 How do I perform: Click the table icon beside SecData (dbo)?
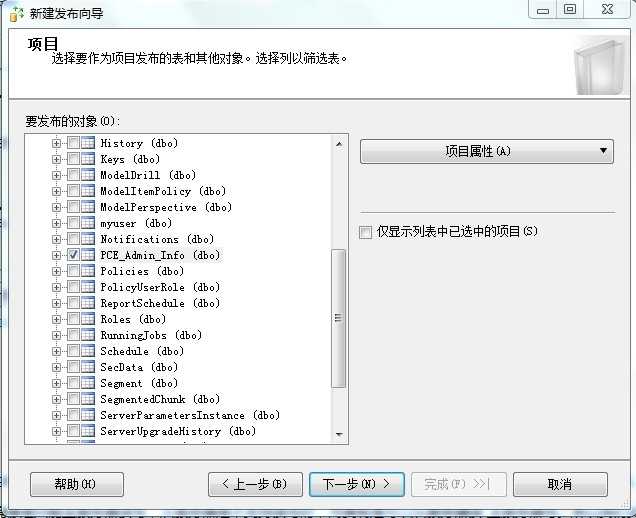click(x=88, y=367)
